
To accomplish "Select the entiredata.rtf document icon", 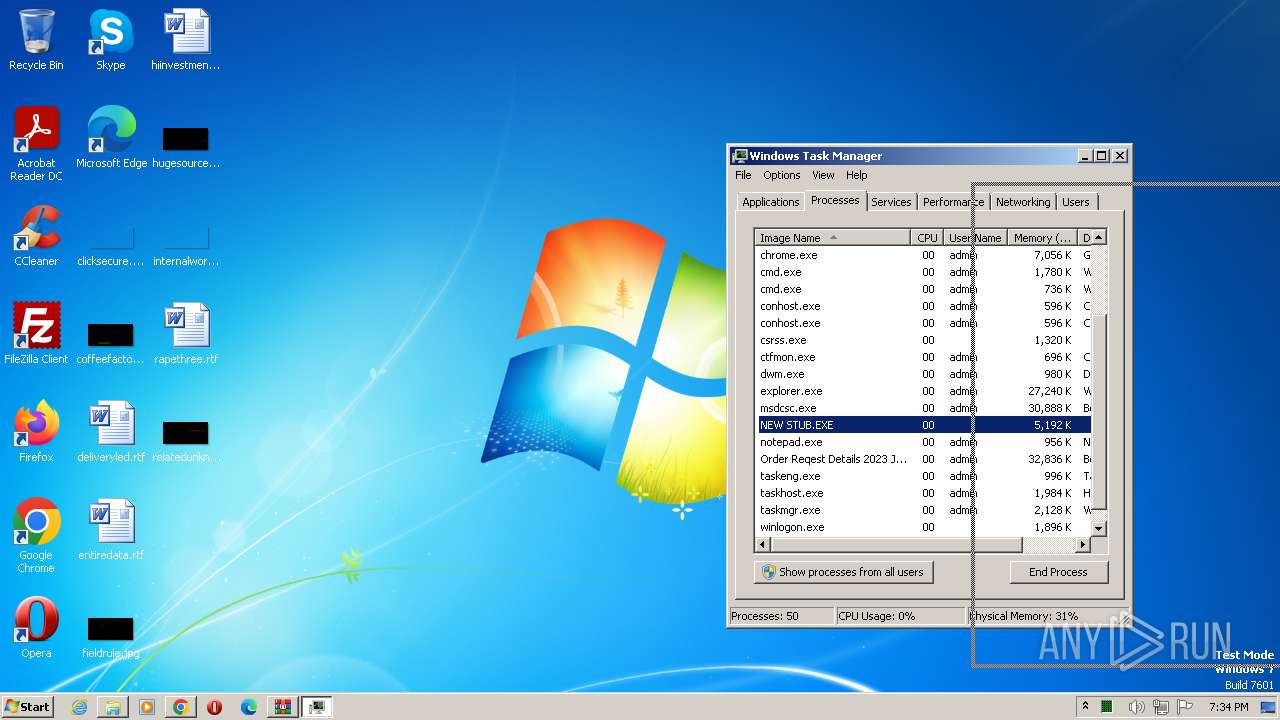I will pyautogui.click(x=111, y=530).
